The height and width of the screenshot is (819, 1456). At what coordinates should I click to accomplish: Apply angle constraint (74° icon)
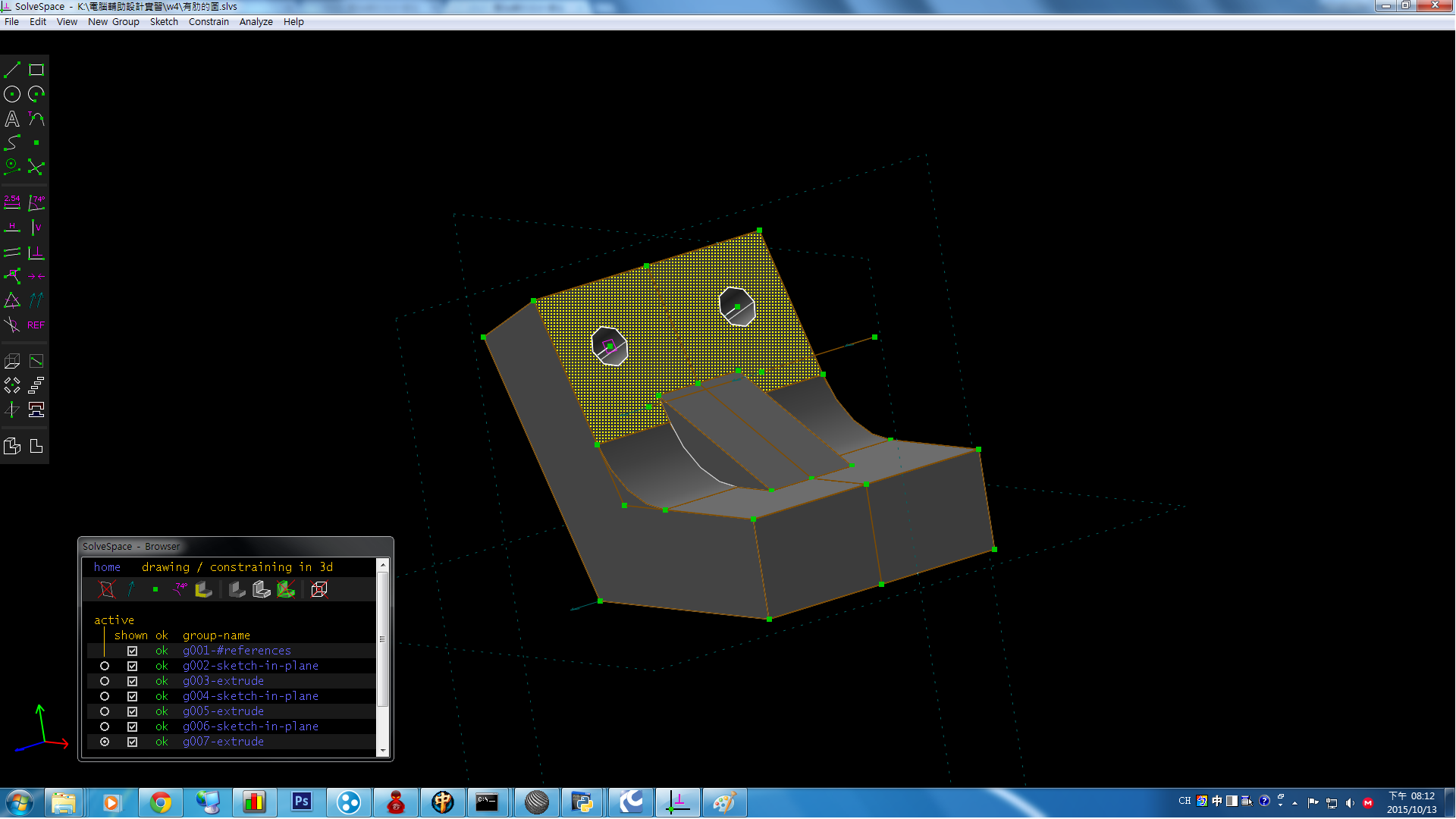pyautogui.click(x=36, y=202)
